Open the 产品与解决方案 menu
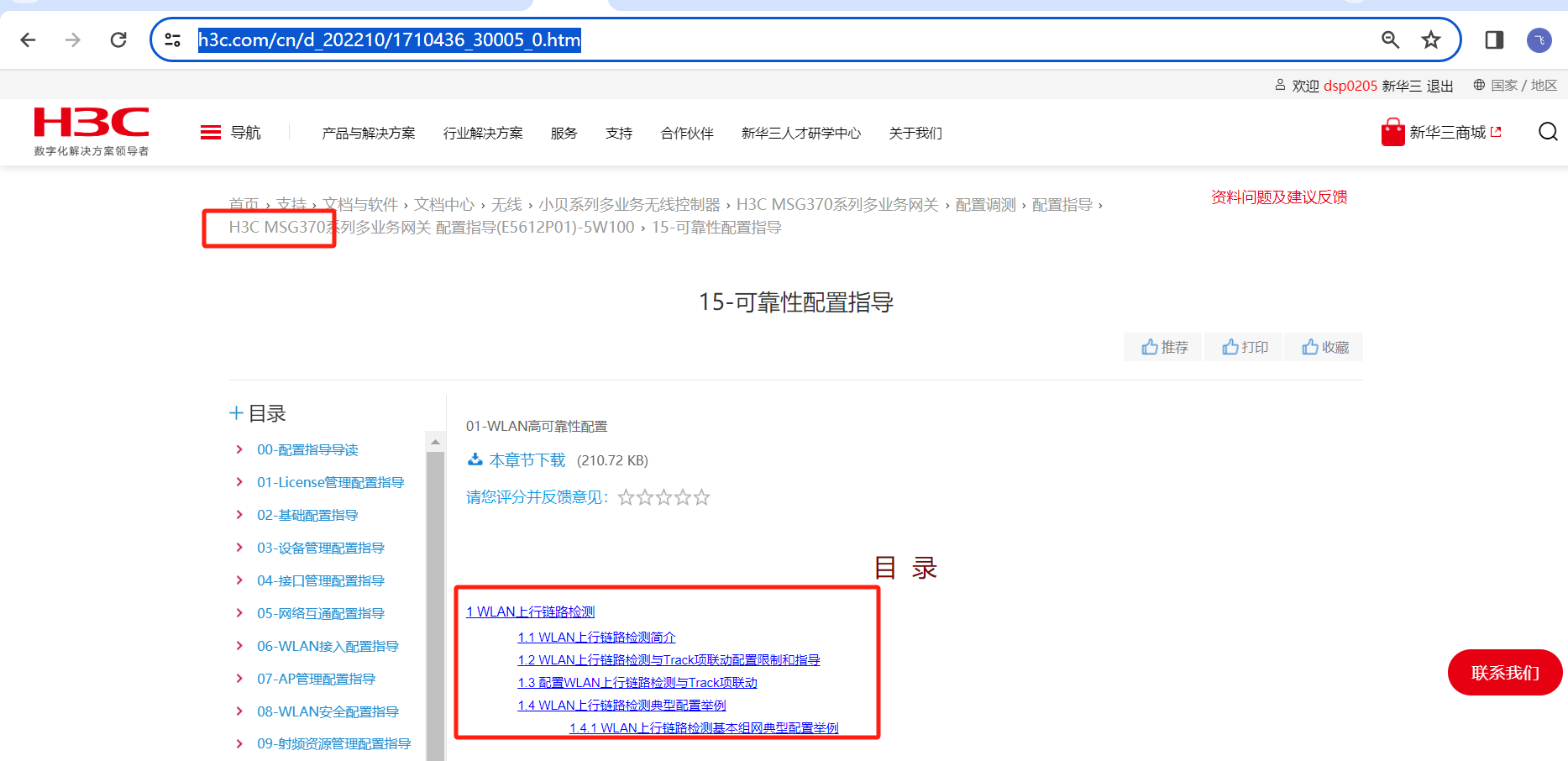Image resolution: width=1568 pixels, height=761 pixels. click(x=369, y=133)
